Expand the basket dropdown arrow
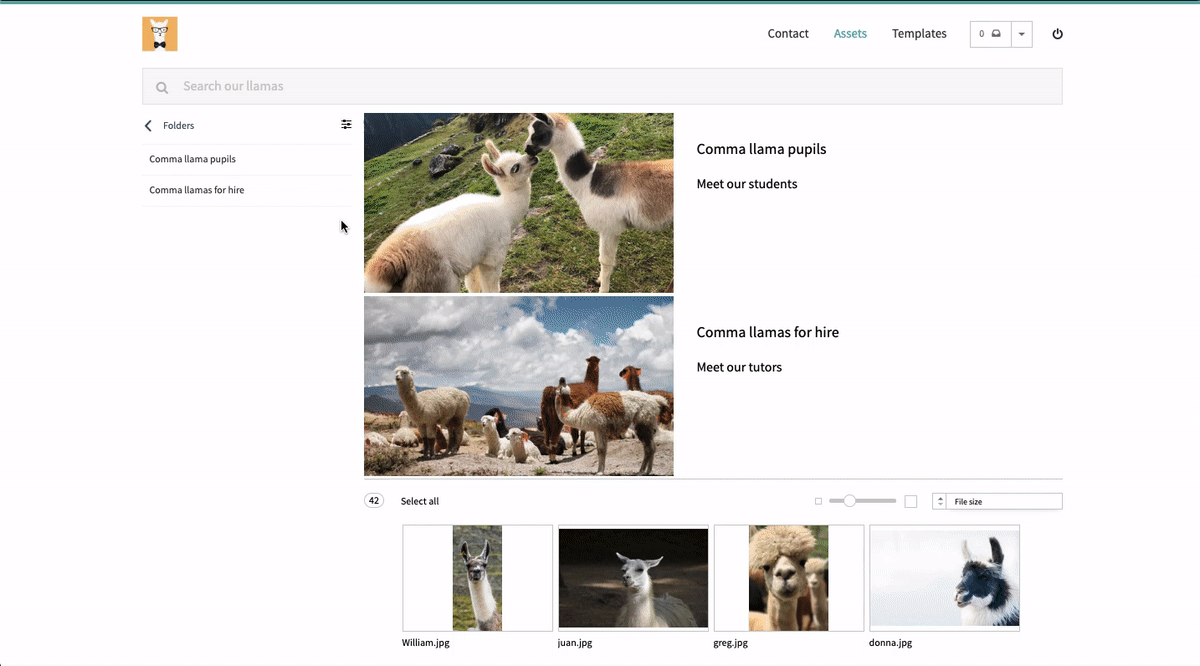1200x666 pixels. (x=1022, y=34)
